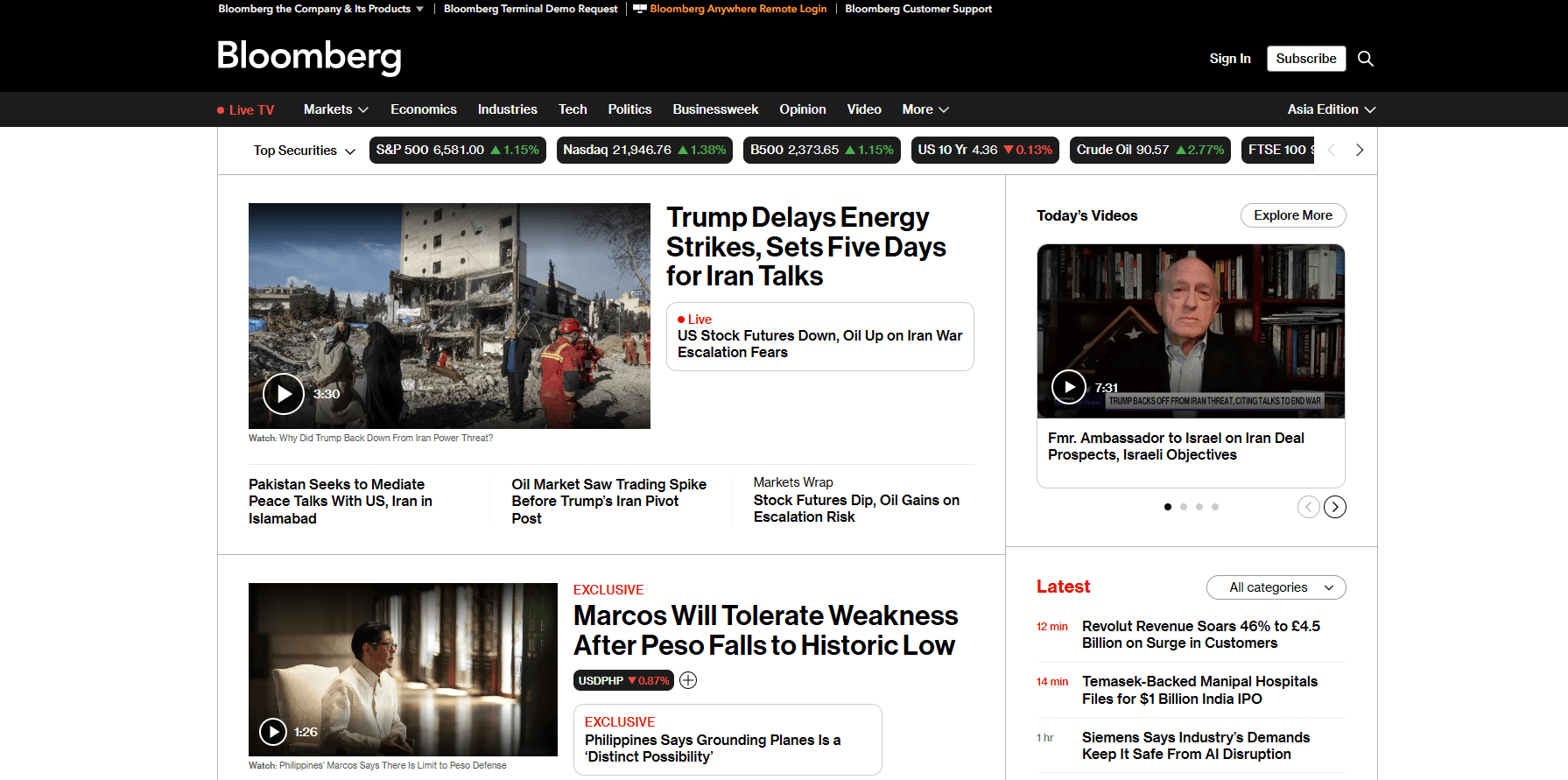Open Siemens AI Disruption story

pos(1196,746)
